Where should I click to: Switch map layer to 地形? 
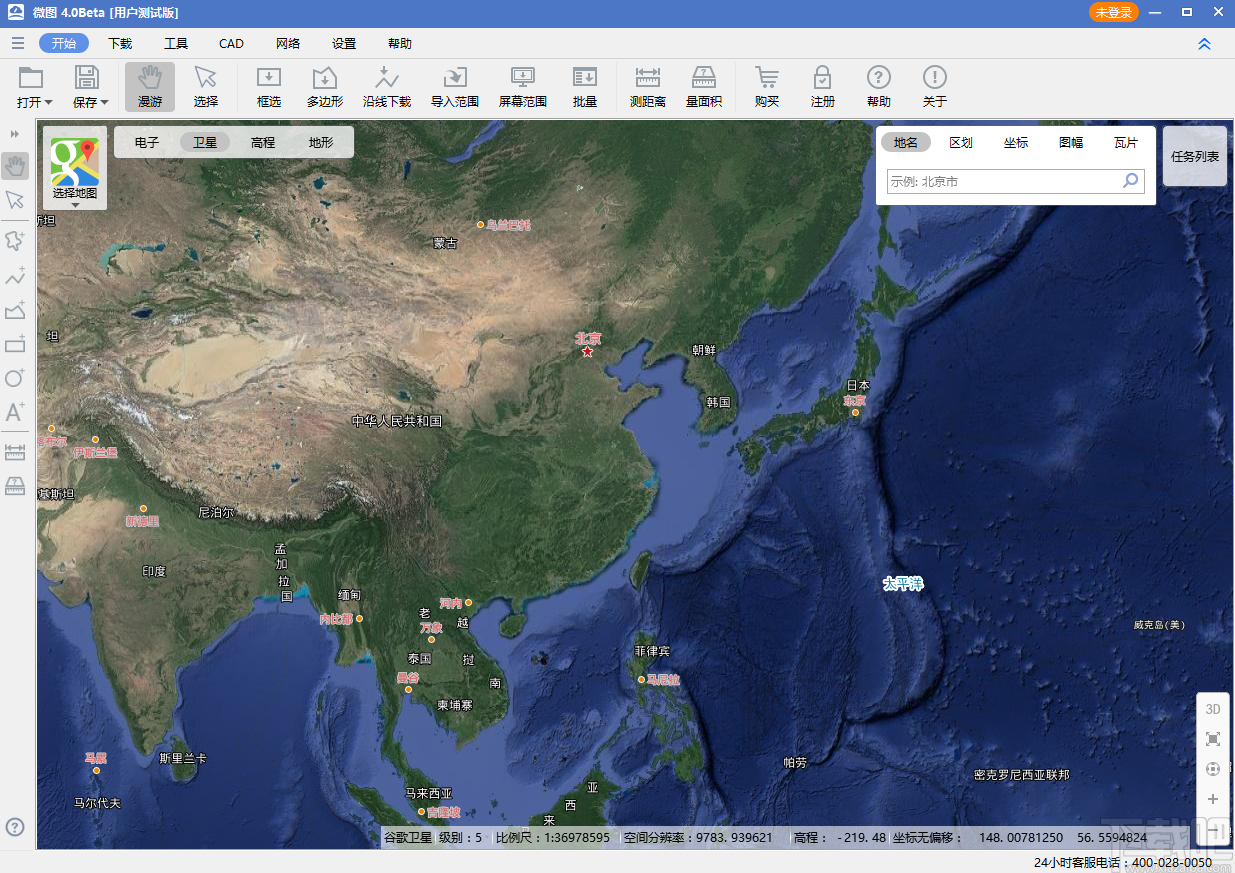click(321, 143)
